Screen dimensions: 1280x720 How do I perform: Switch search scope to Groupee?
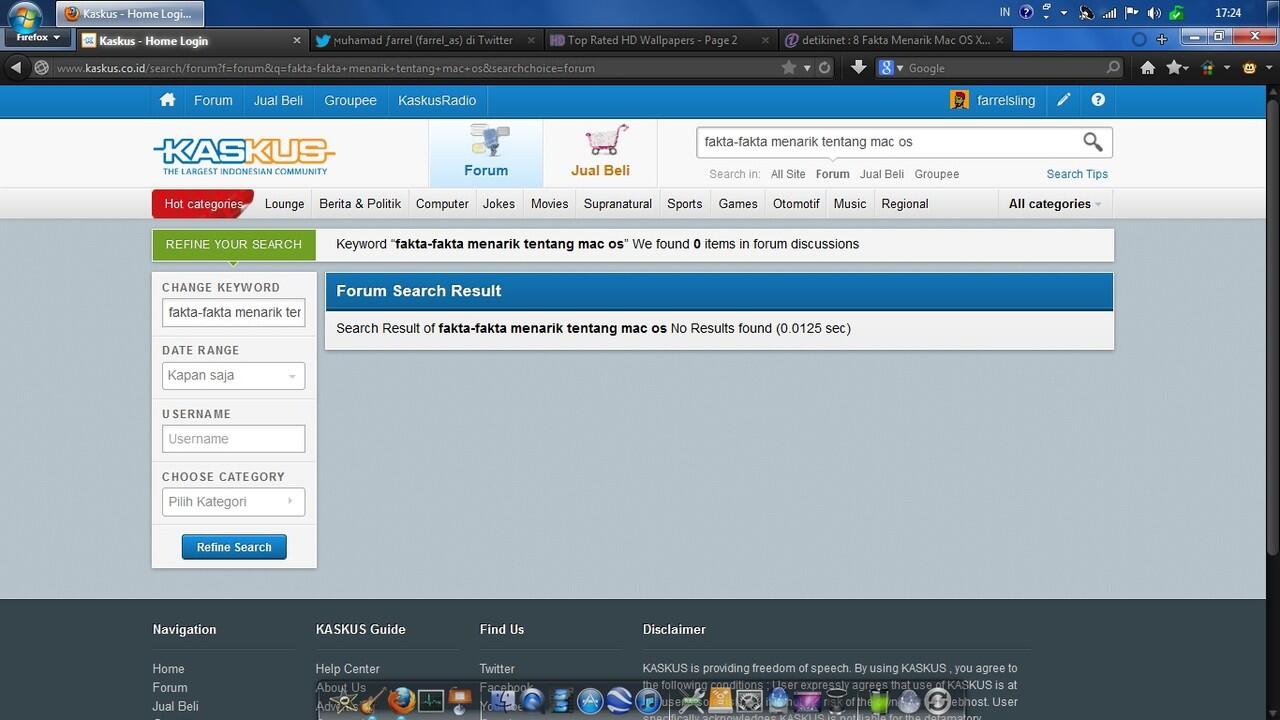pyautogui.click(x=936, y=174)
